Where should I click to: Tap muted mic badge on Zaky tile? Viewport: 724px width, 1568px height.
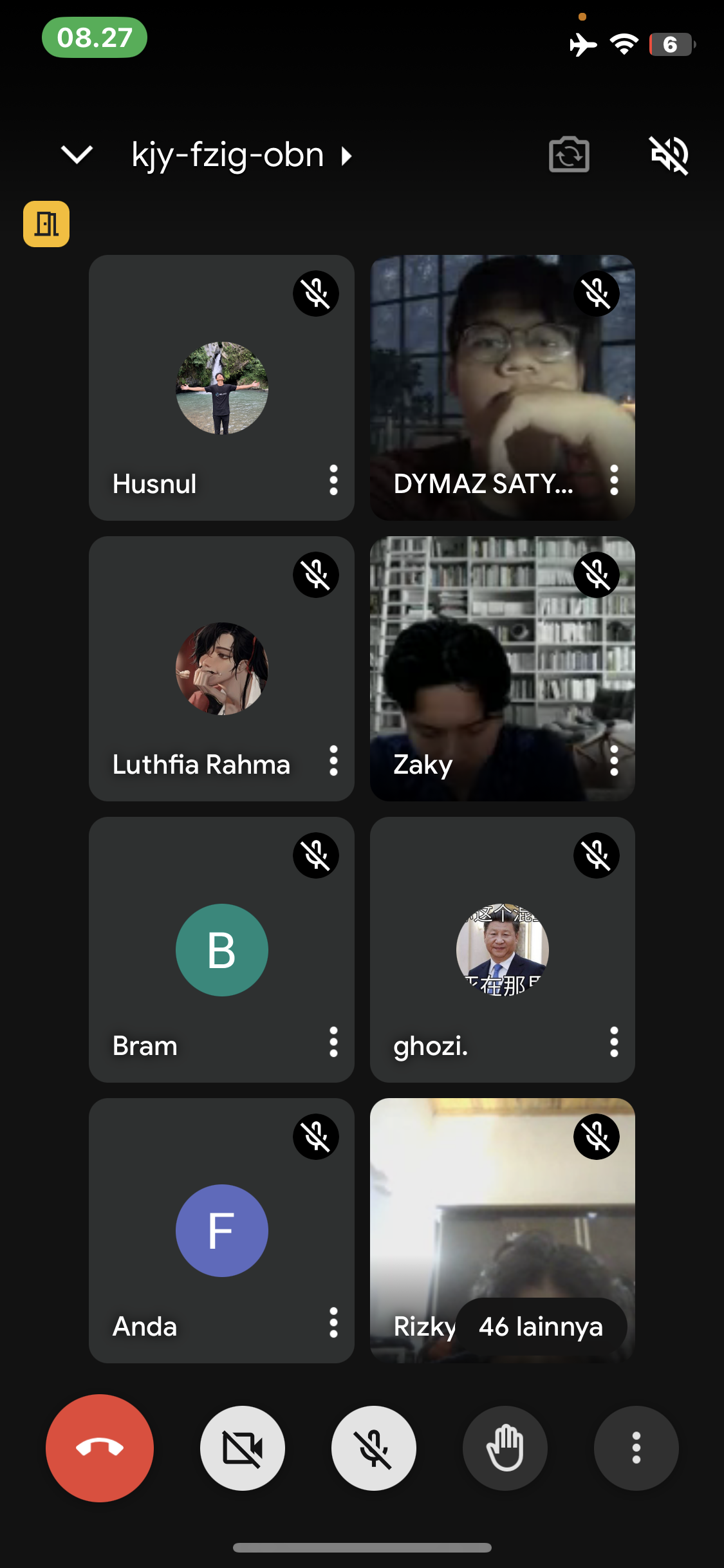pyautogui.click(x=597, y=575)
